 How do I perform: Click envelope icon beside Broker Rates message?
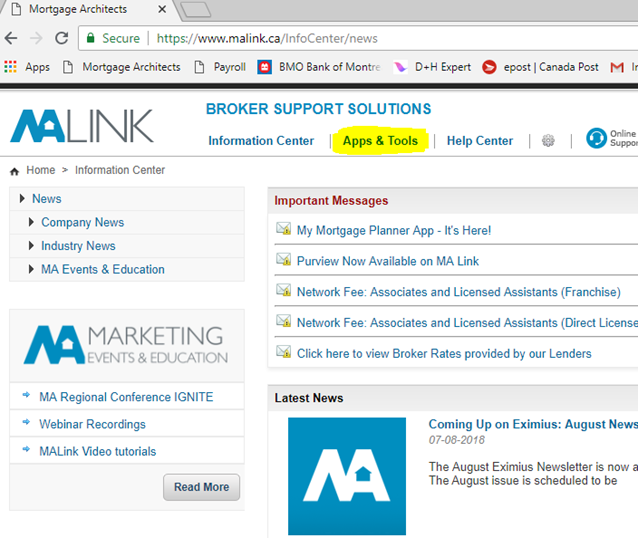coord(284,351)
